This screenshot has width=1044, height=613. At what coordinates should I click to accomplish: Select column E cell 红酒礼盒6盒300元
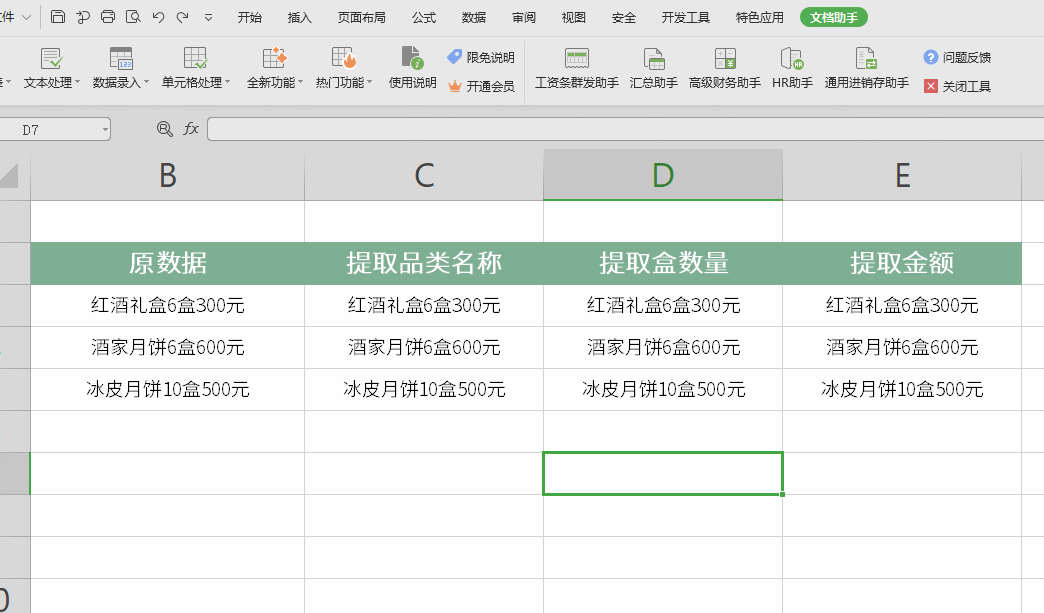click(902, 306)
